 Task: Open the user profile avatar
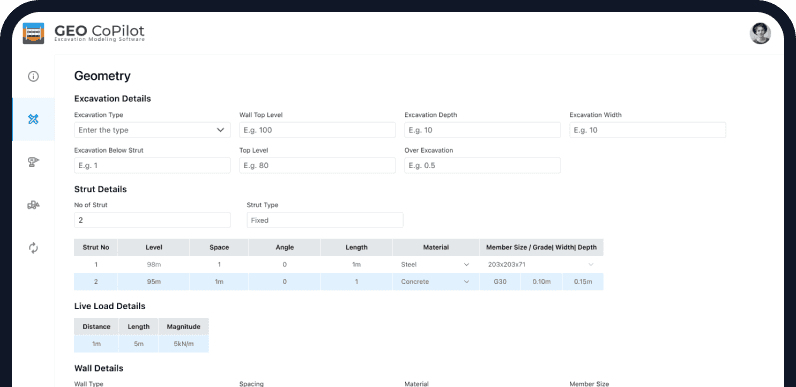(760, 34)
